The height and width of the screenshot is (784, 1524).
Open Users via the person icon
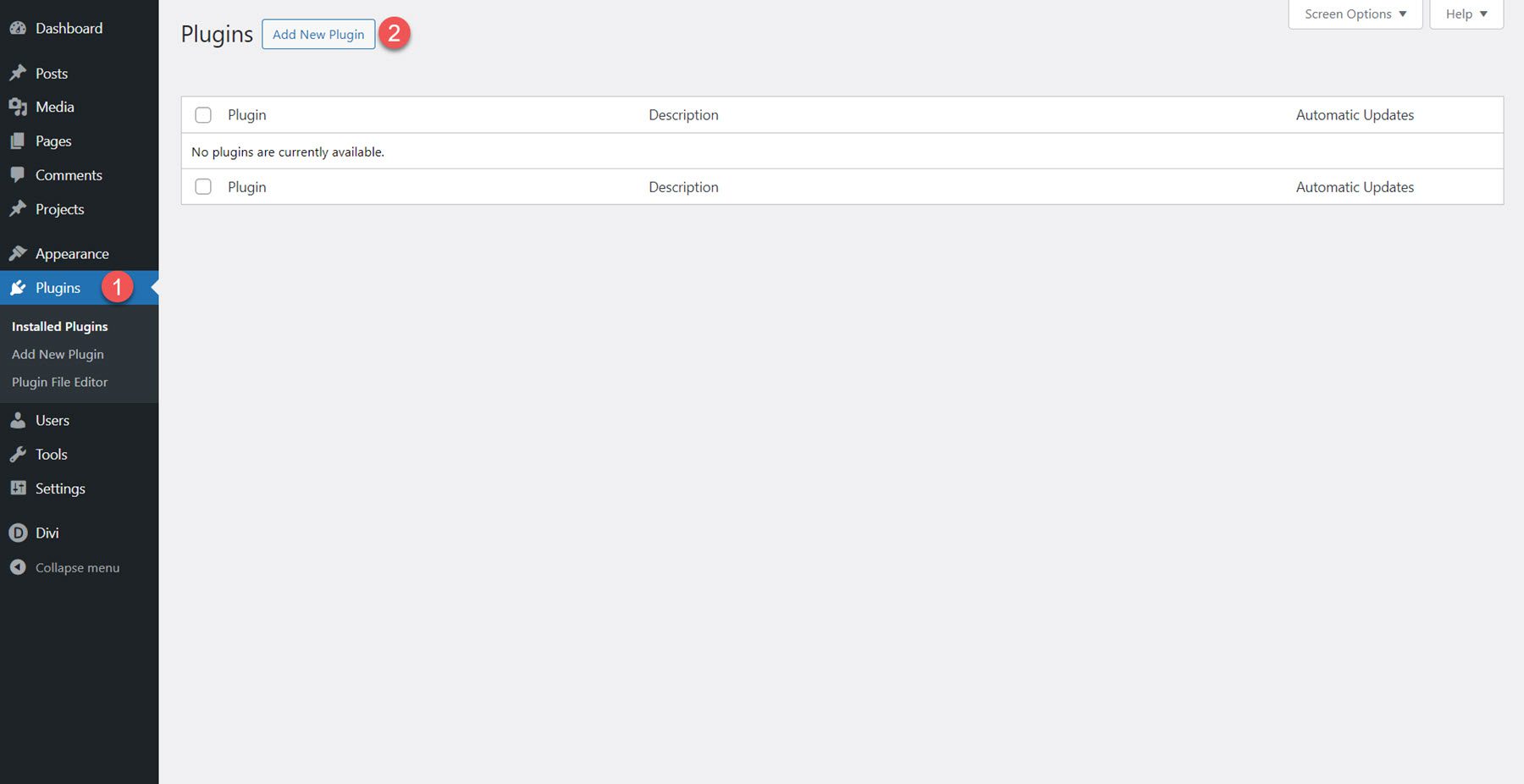[x=18, y=420]
